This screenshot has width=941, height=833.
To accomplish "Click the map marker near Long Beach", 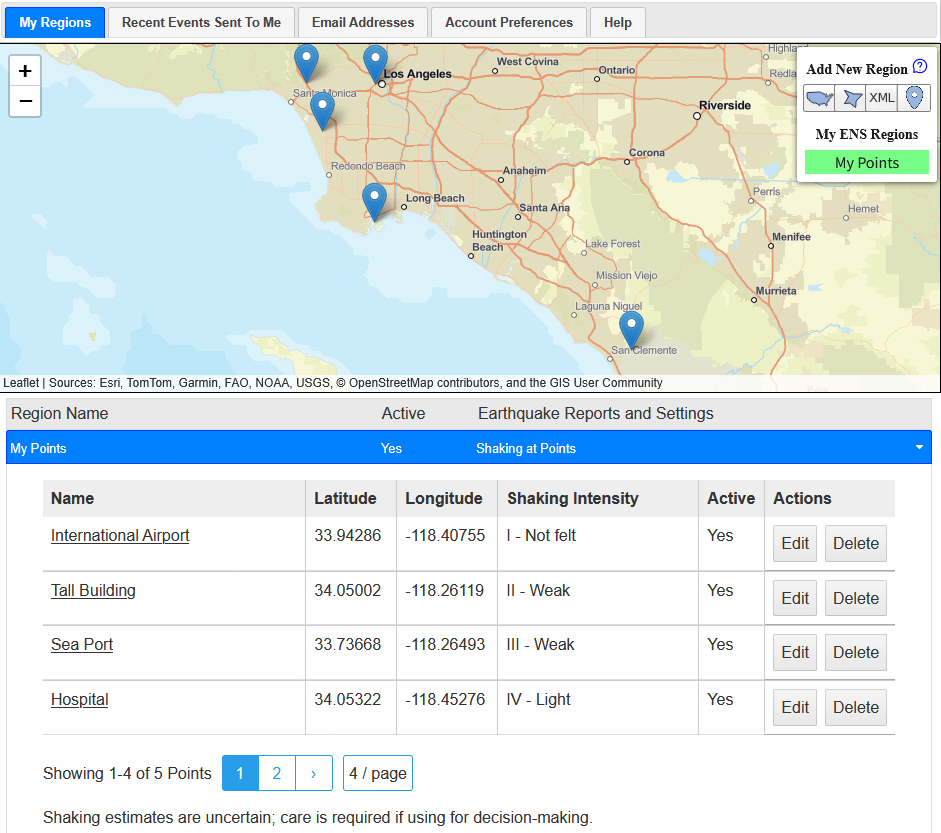I will [374, 202].
